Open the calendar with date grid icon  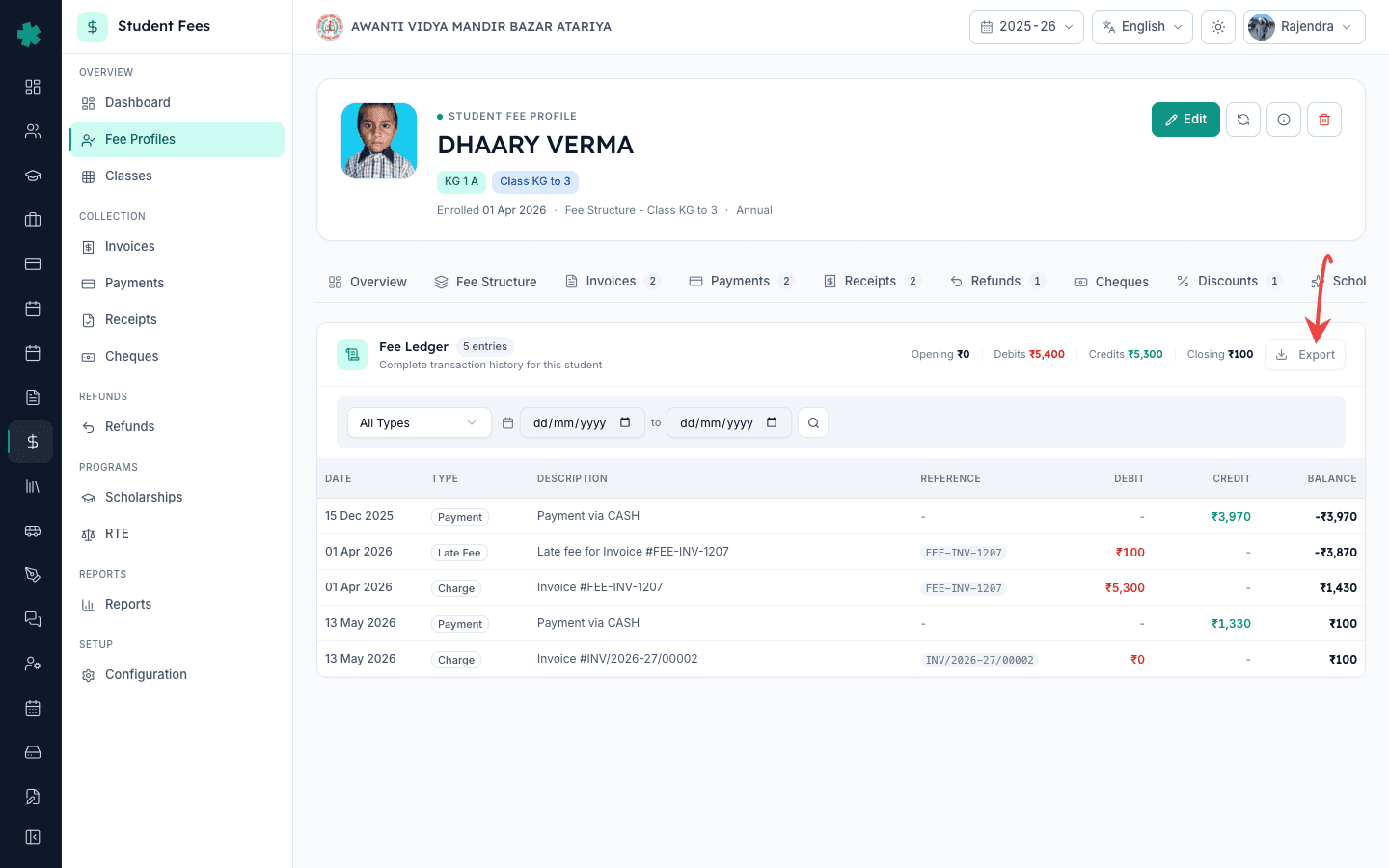[33, 708]
